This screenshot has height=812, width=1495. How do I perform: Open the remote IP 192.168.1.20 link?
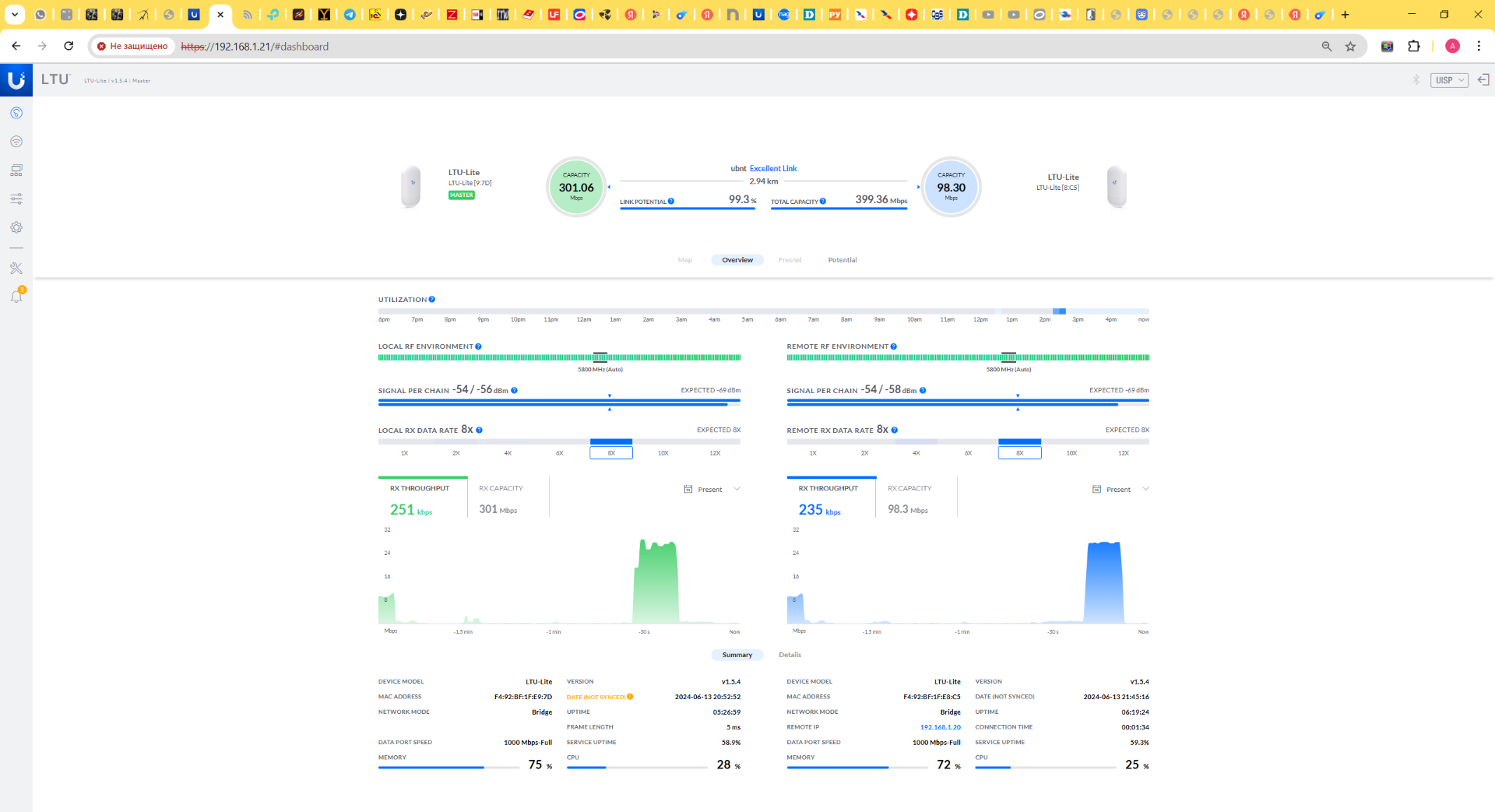click(941, 727)
